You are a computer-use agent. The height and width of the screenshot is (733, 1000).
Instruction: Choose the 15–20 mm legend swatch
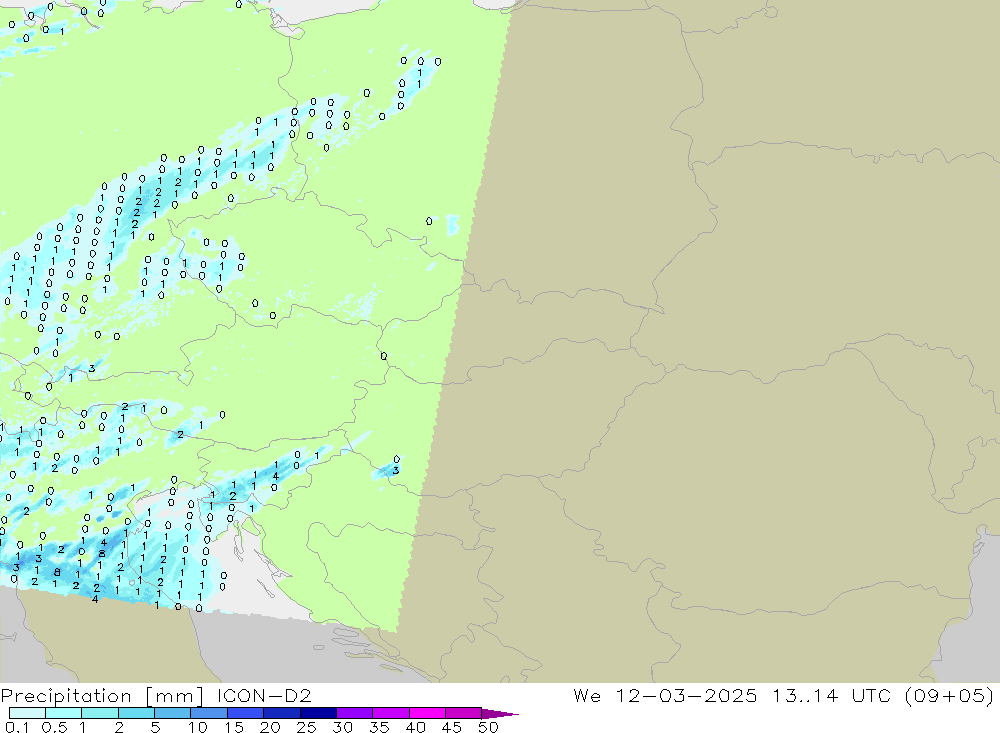tap(246, 713)
